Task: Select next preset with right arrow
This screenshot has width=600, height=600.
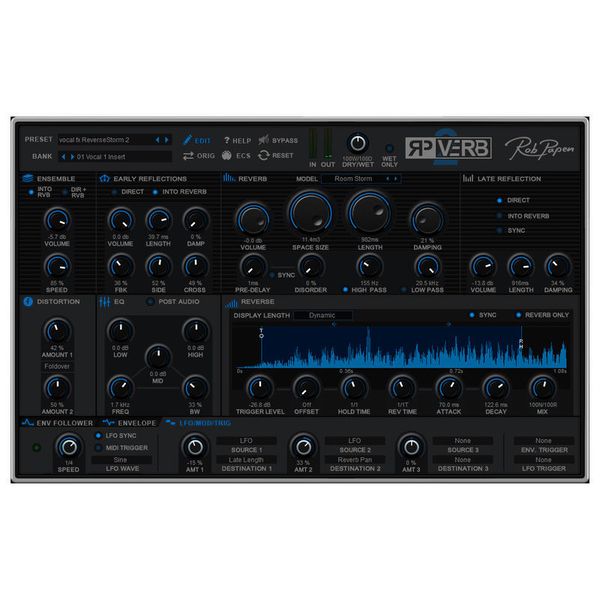Action: point(166,140)
